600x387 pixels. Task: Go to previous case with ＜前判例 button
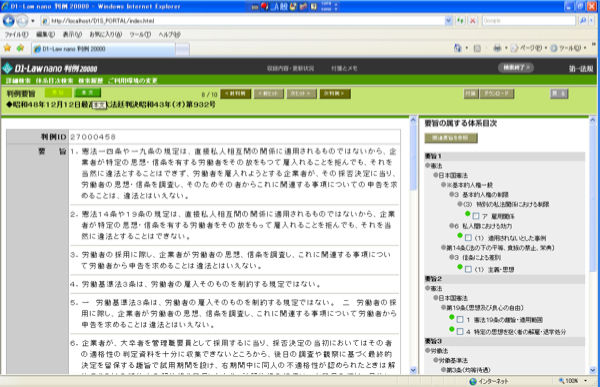click(236, 94)
